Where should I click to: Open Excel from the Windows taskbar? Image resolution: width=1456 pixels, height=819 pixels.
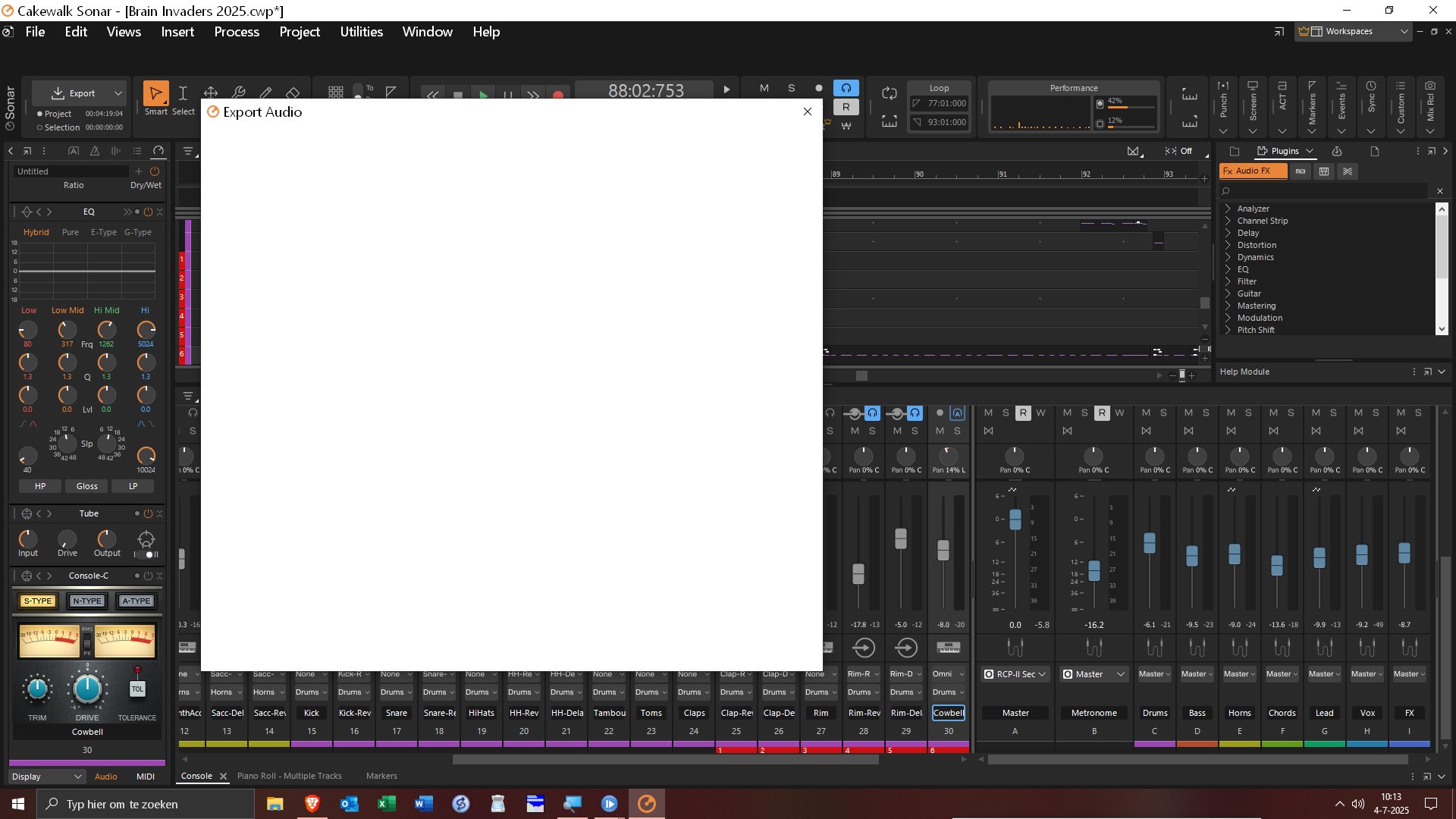click(387, 804)
